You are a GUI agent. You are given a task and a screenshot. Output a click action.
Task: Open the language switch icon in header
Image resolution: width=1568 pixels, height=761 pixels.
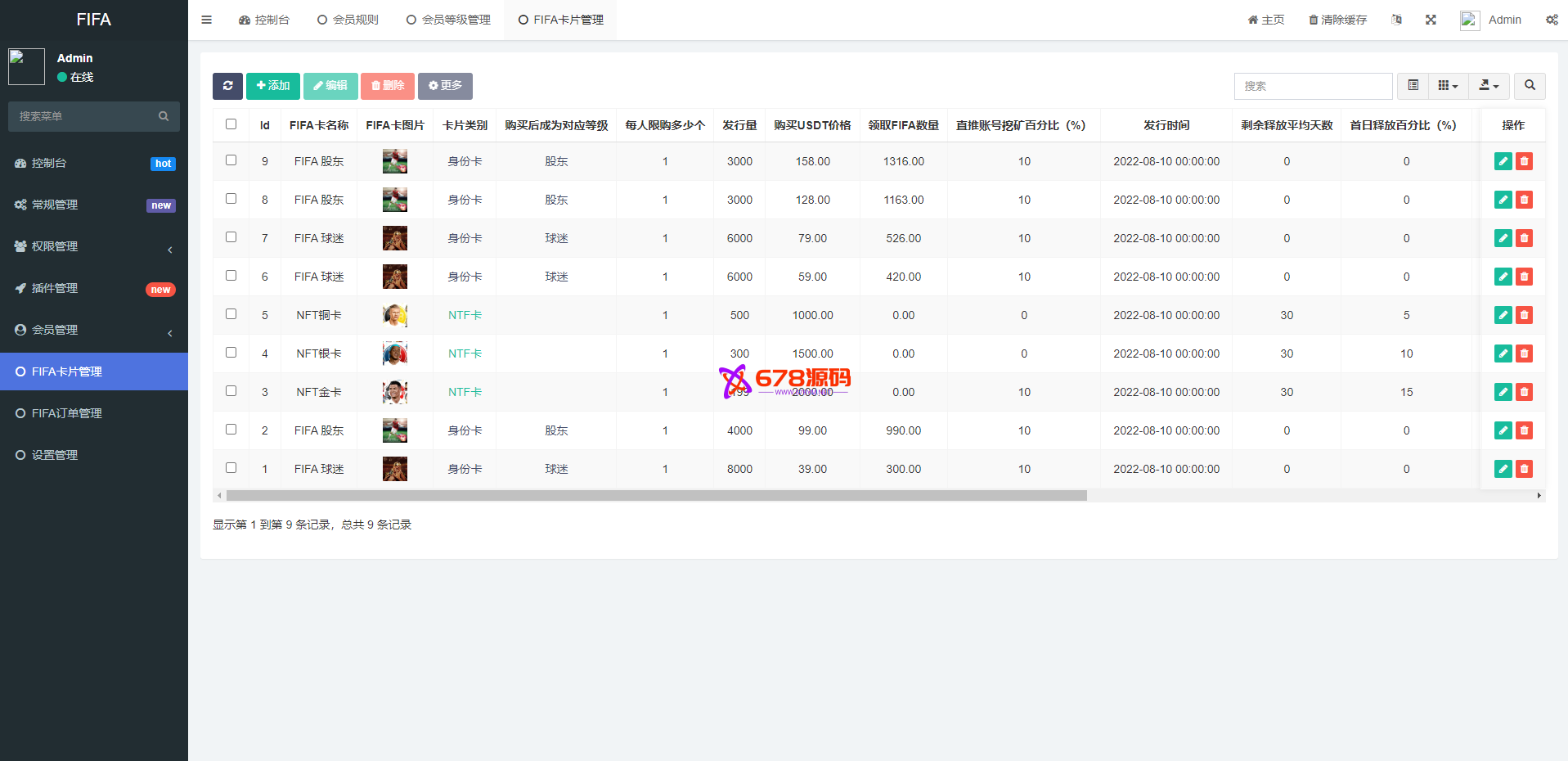click(1396, 20)
